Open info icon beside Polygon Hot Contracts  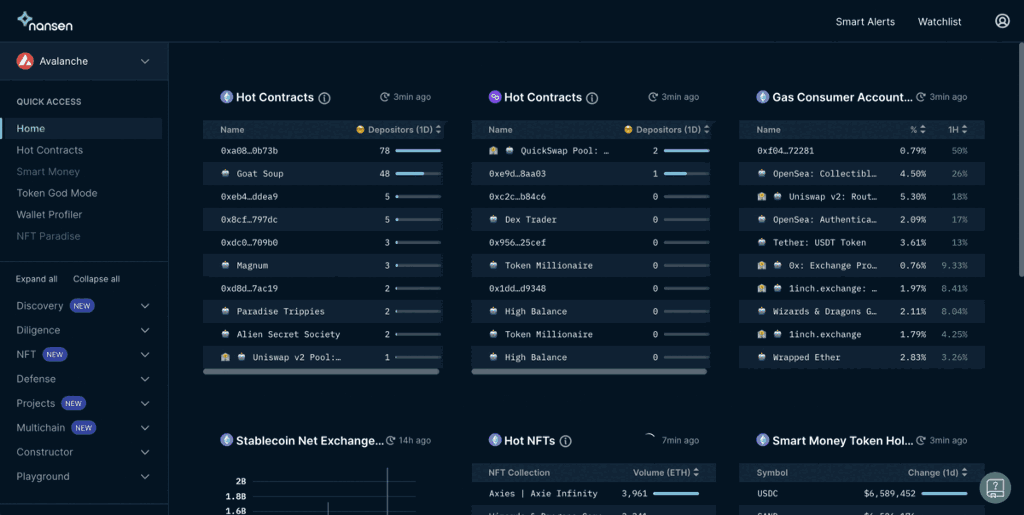592,98
